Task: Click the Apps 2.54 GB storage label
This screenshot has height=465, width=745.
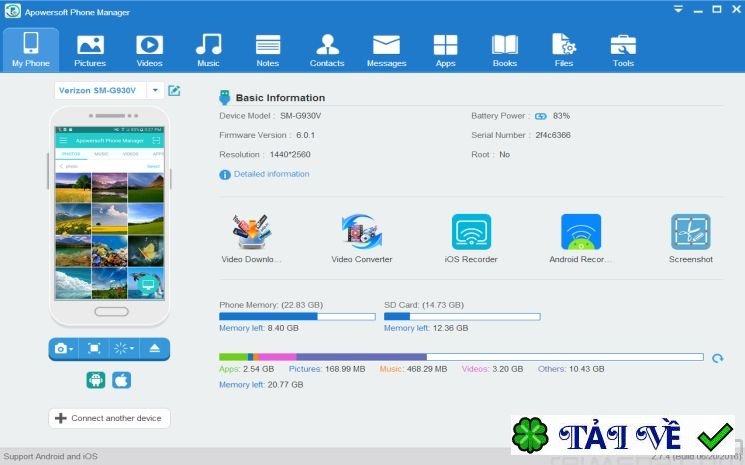Action: click(246, 369)
